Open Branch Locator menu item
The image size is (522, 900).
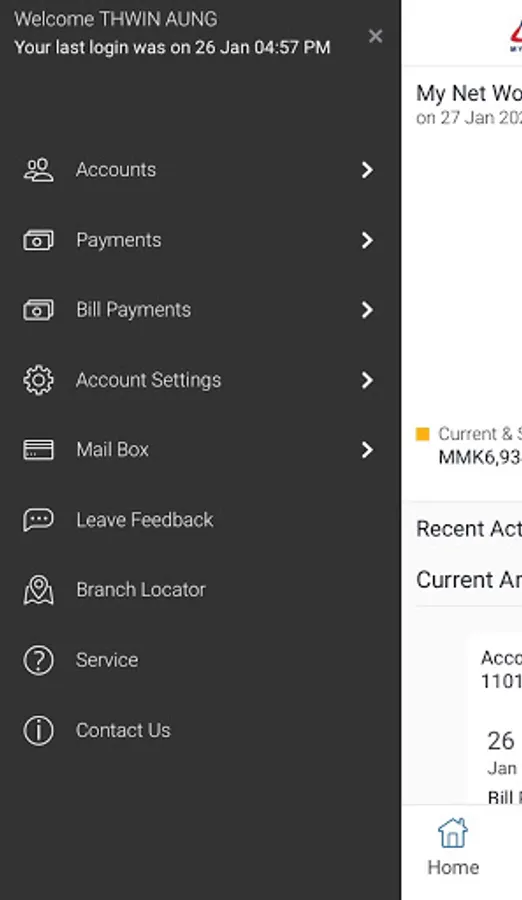(200, 590)
